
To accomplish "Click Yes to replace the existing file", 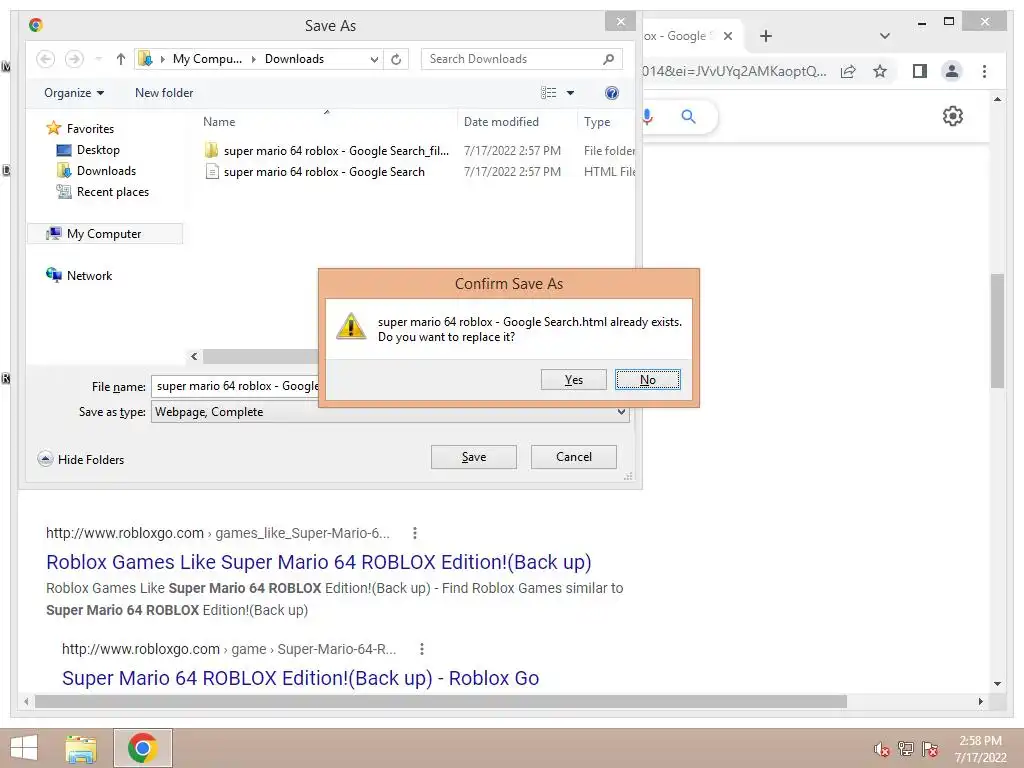I will 573,379.
